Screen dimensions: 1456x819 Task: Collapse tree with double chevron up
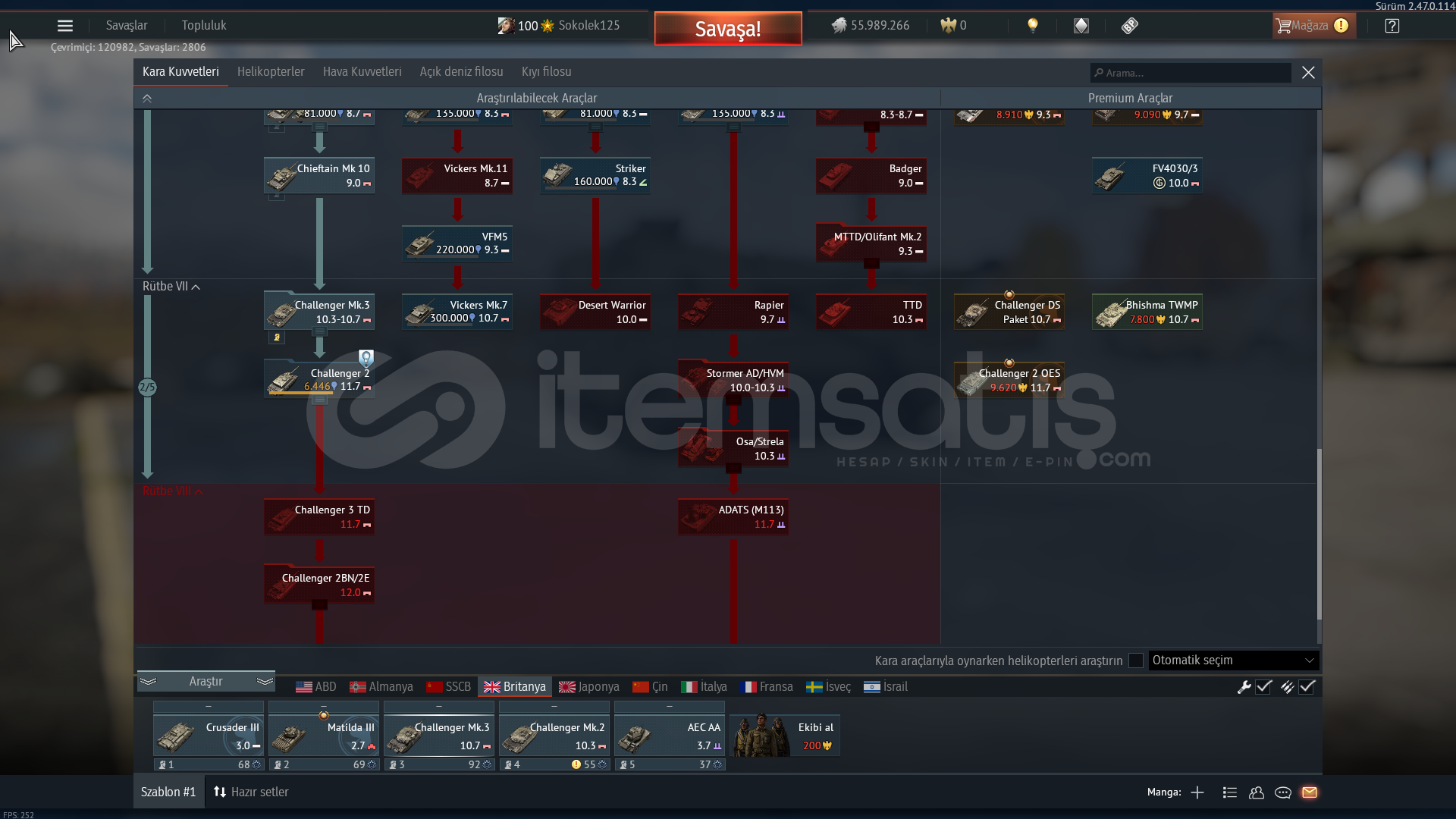147,99
